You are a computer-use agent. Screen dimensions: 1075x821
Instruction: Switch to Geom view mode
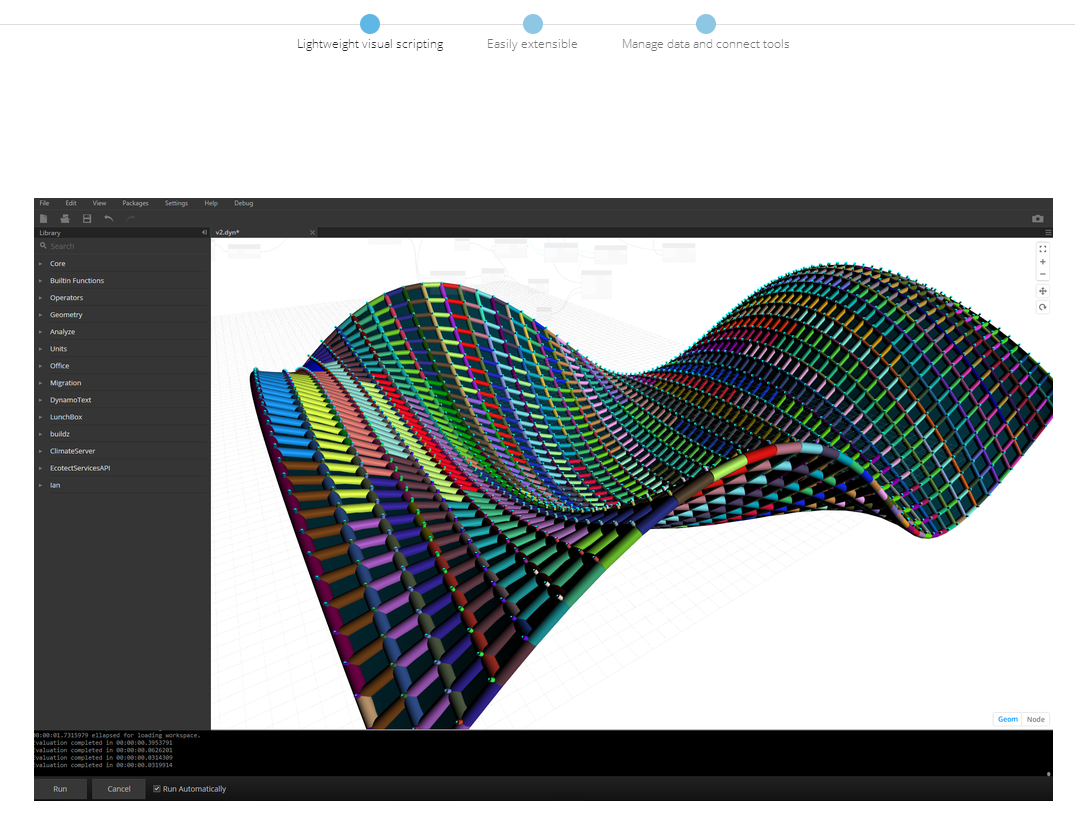coord(1007,719)
